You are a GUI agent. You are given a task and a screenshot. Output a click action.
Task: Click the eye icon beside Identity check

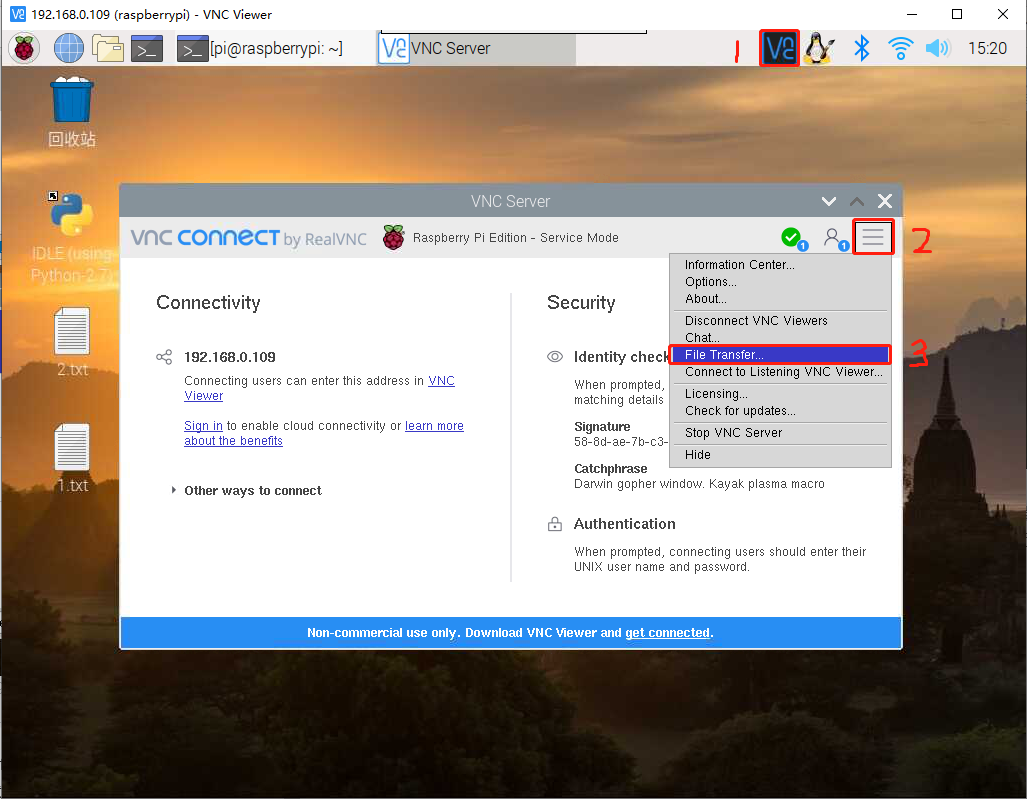click(555, 357)
